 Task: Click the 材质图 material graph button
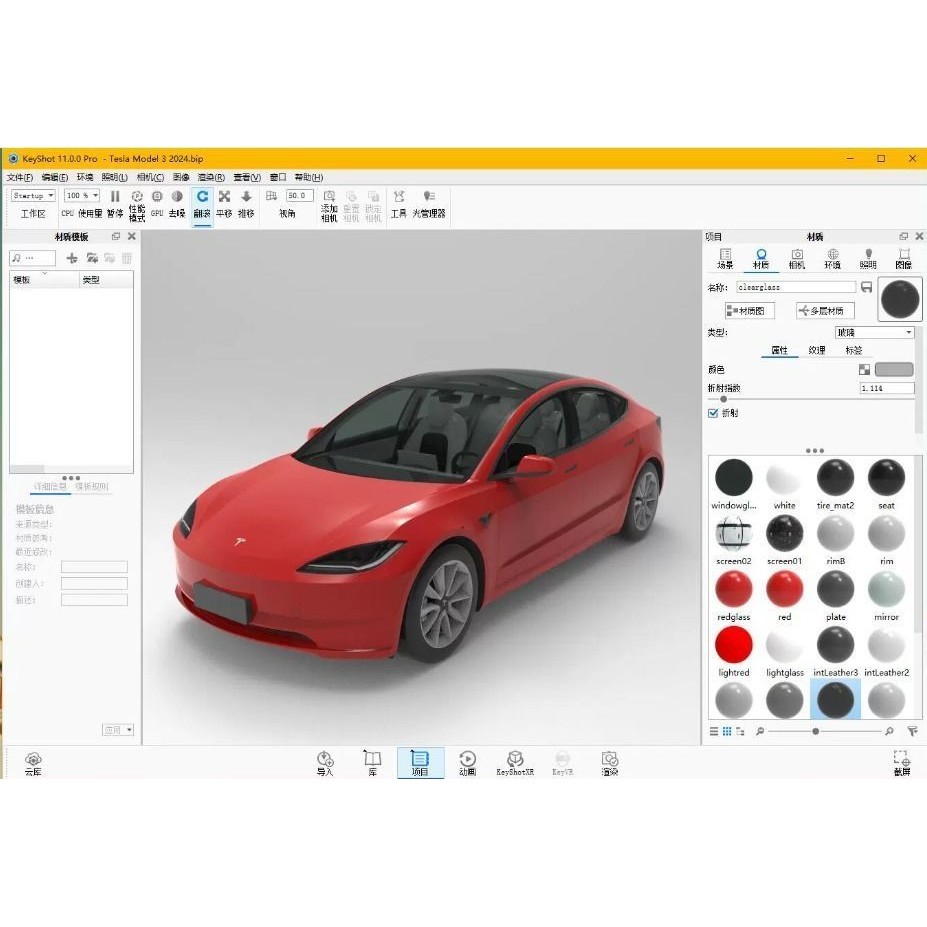[x=750, y=311]
